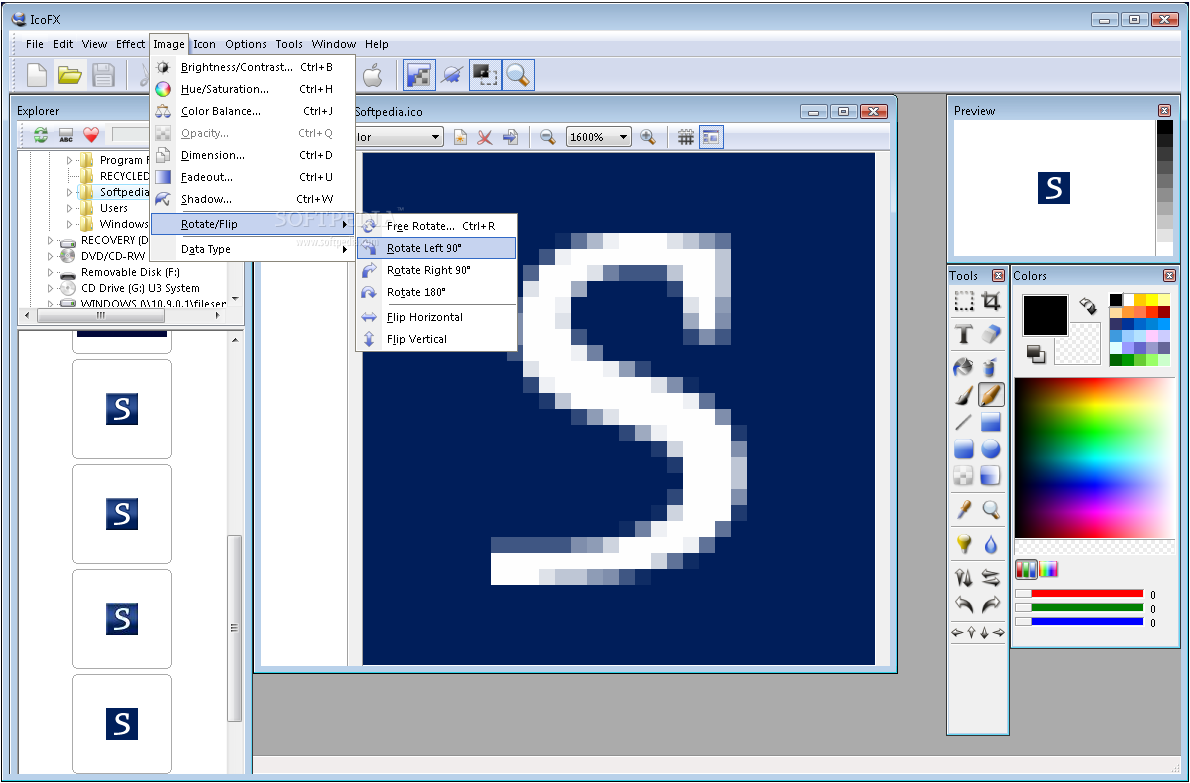Choose Rotate Left 90° from submenu

tap(436, 248)
